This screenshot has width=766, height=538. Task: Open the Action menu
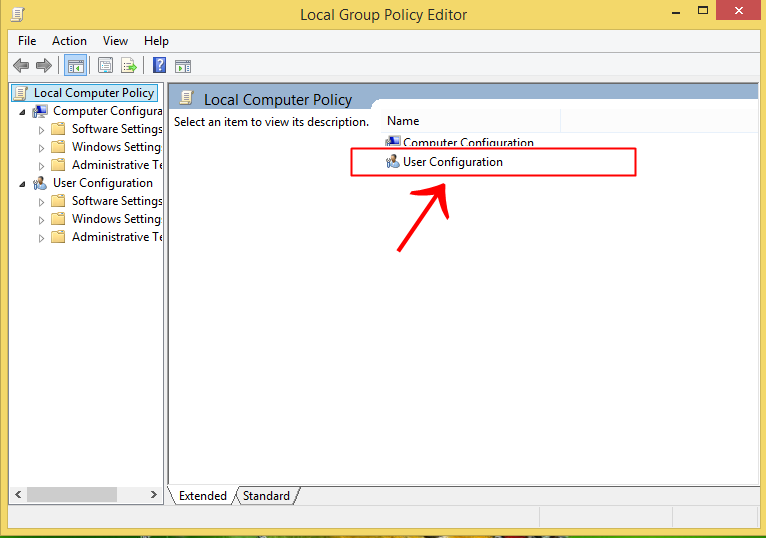click(69, 41)
